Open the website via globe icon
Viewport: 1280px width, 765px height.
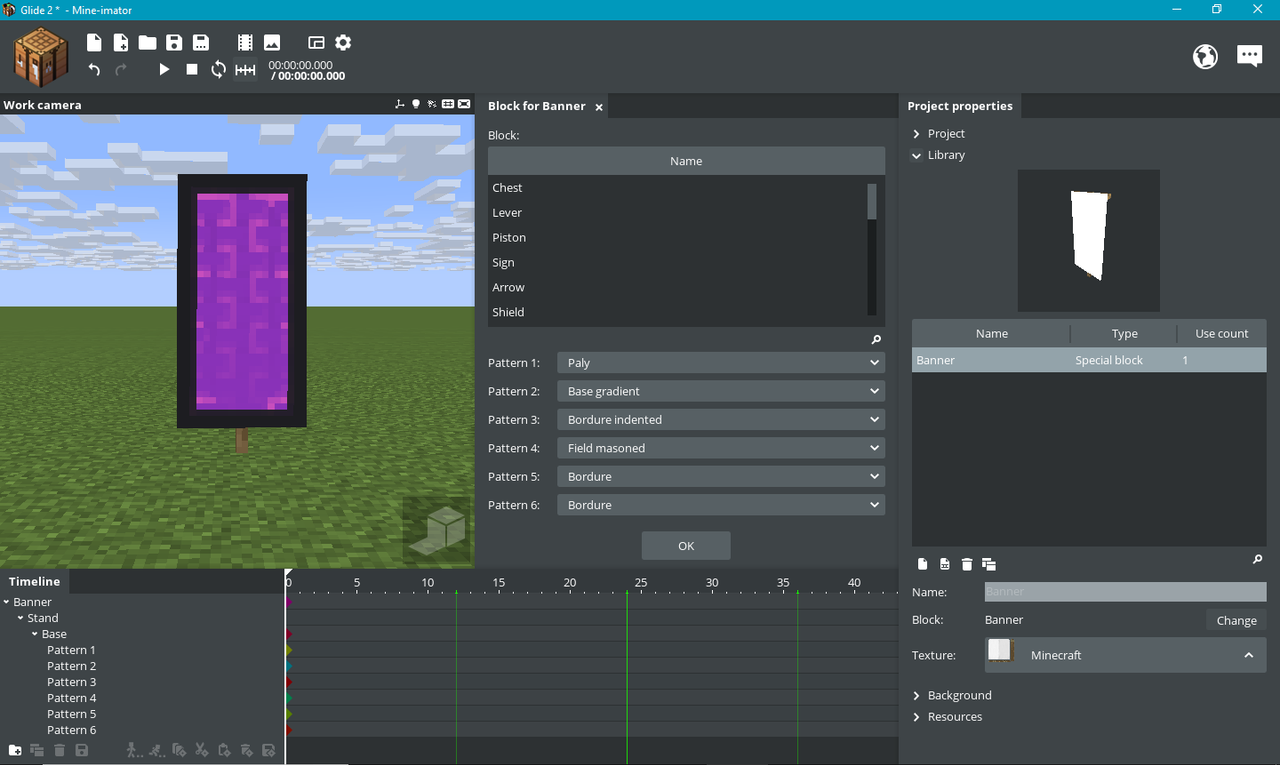click(x=1205, y=56)
